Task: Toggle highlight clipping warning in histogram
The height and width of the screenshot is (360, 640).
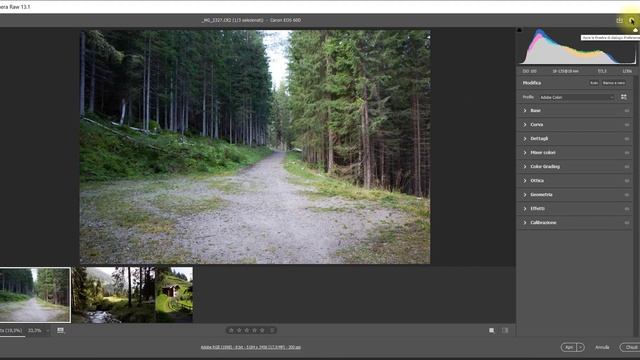Action: [x=635, y=30]
